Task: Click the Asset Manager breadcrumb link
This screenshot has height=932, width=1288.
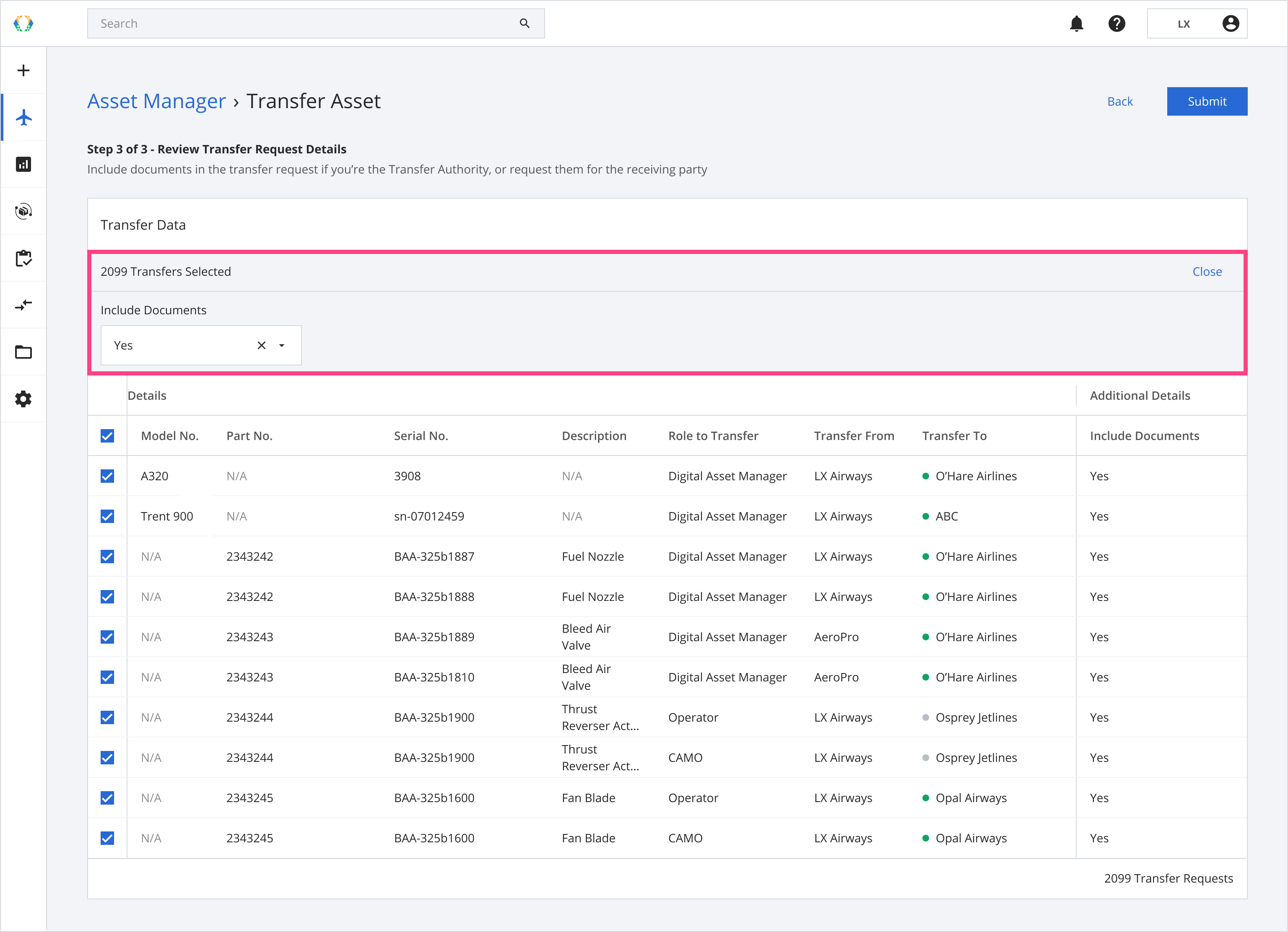Action: [x=156, y=101]
